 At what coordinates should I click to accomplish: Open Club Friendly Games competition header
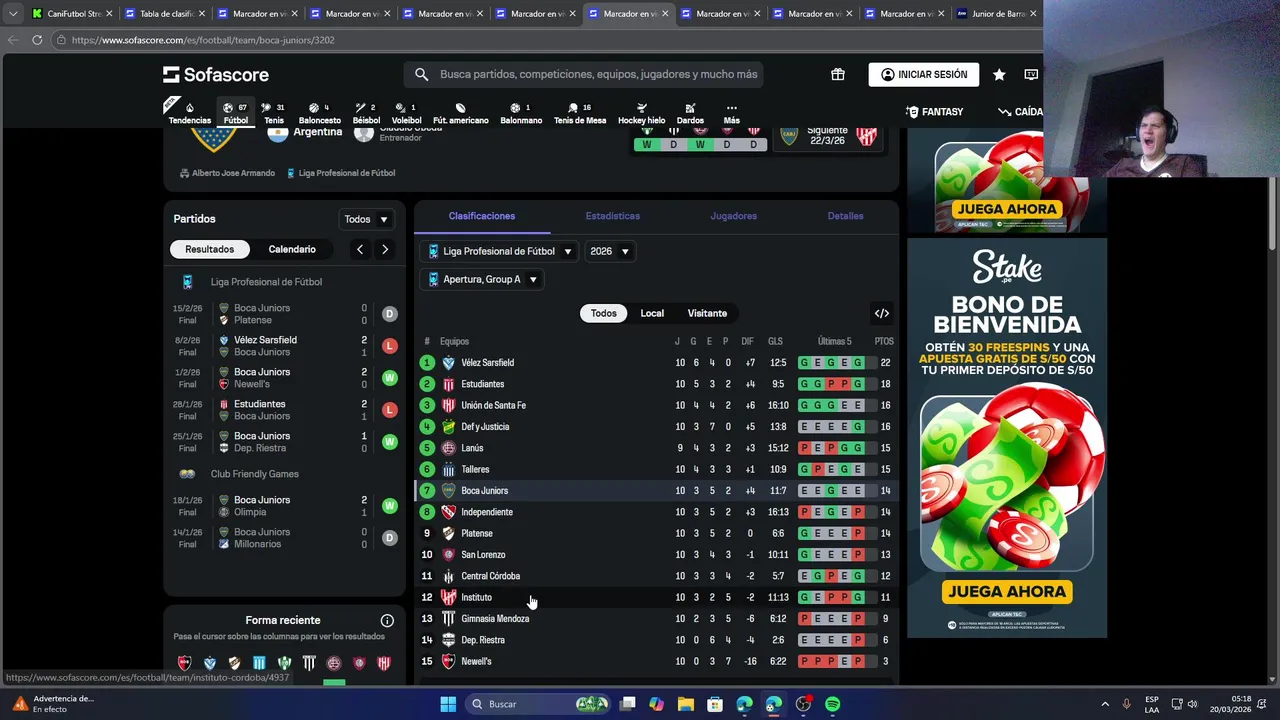pos(254,474)
